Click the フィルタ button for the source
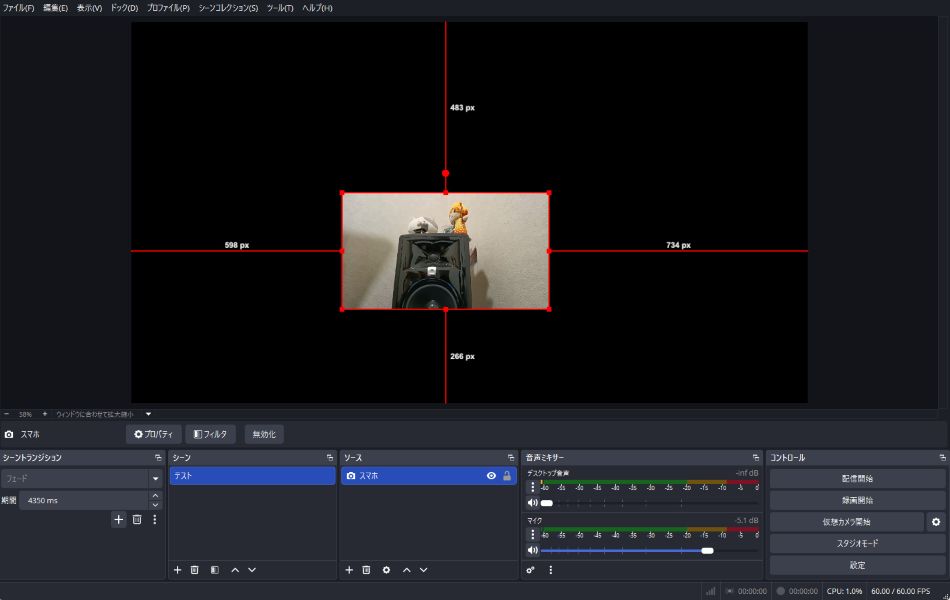 tap(211, 434)
